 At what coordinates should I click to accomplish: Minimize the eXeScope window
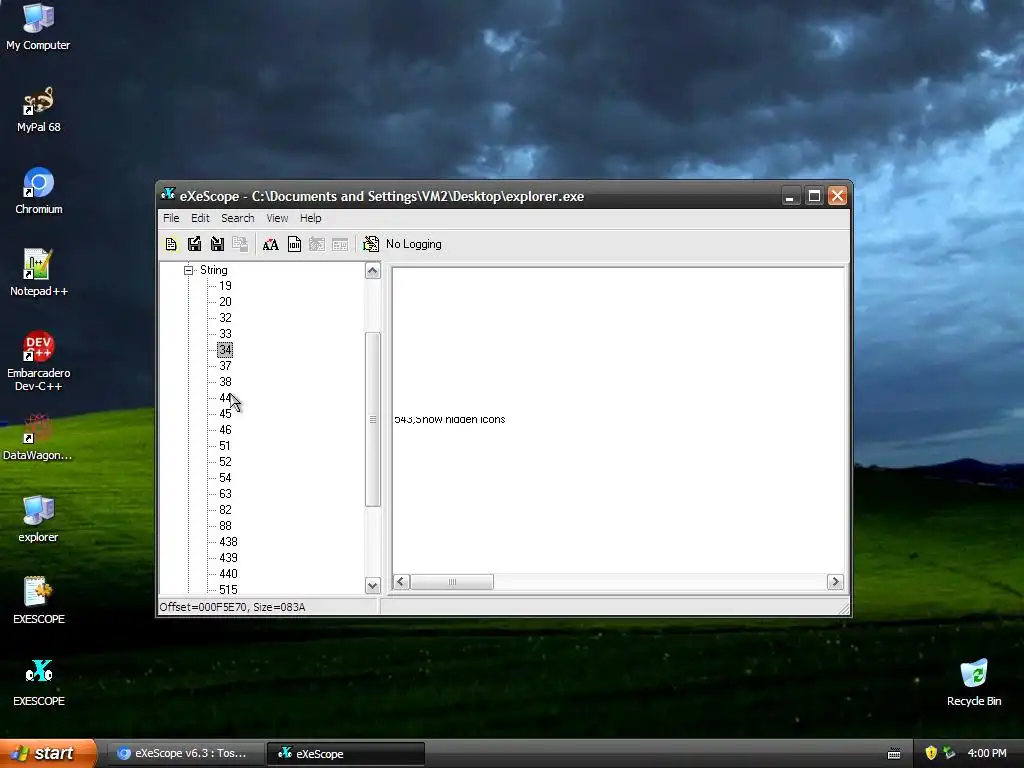[791, 196]
